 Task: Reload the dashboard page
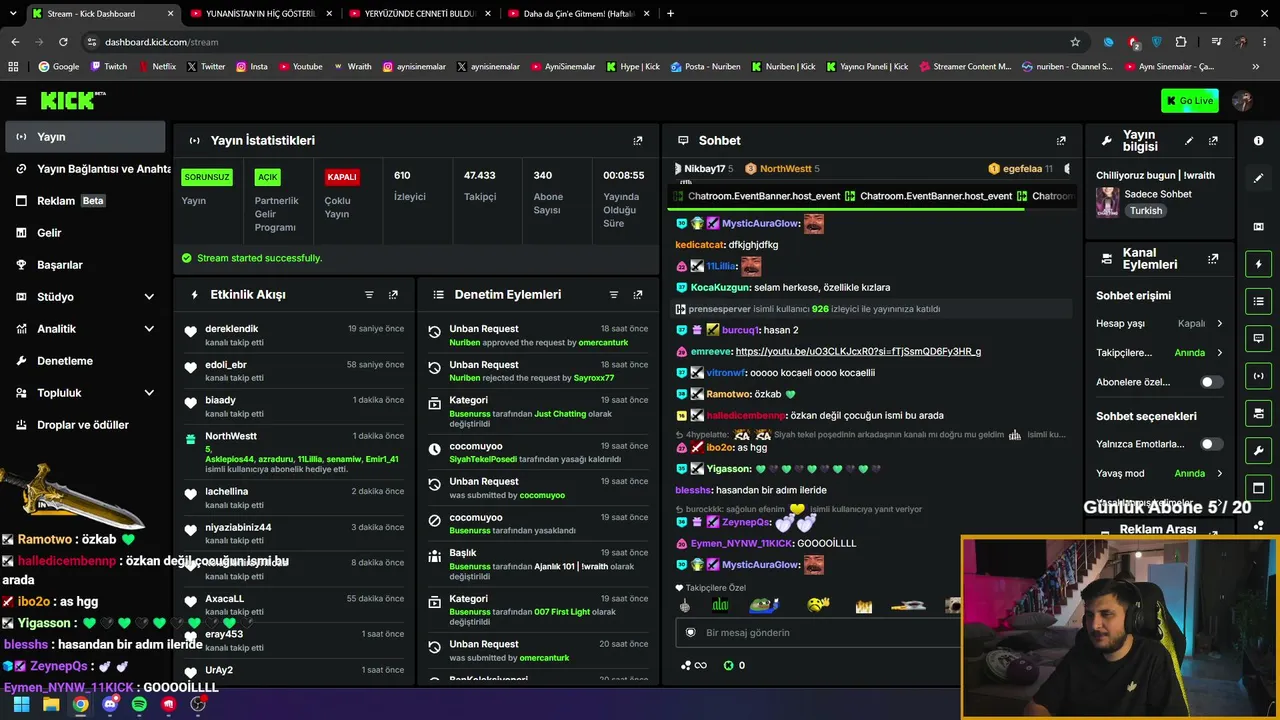pyautogui.click(x=63, y=42)
